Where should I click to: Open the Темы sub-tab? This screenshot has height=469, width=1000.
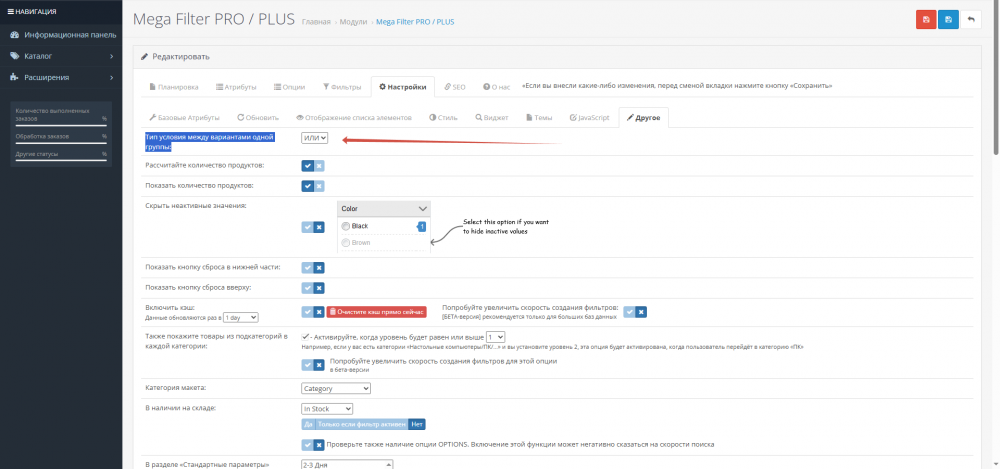pos(539,118)
